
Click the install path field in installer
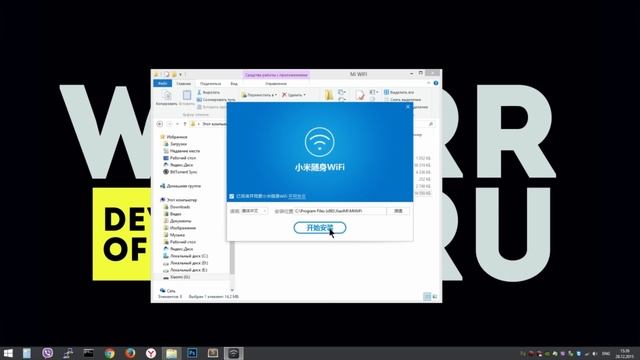pos(340,211)
